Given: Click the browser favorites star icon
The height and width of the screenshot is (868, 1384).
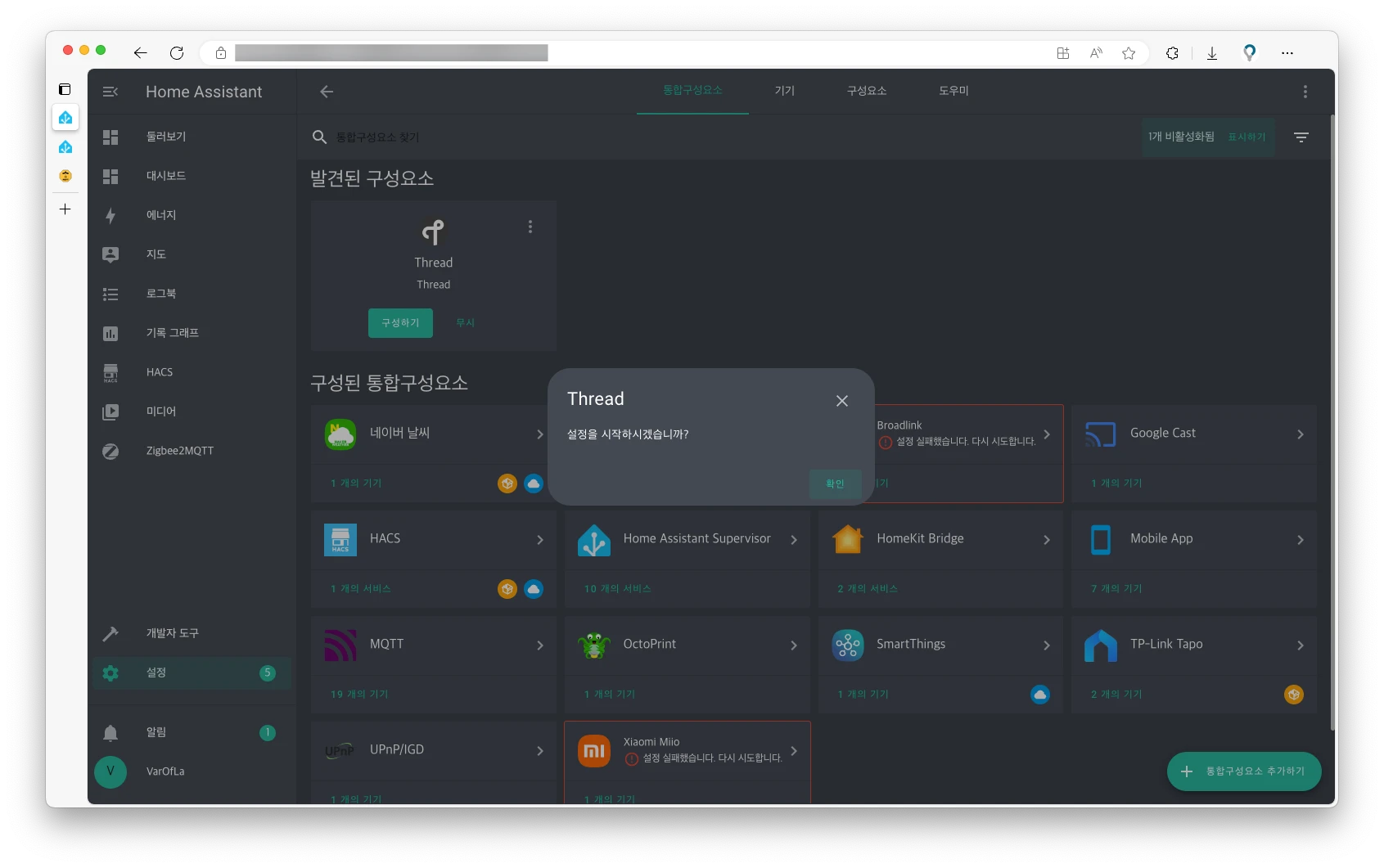Looking at the screenshot, I should click(1129, 53).
